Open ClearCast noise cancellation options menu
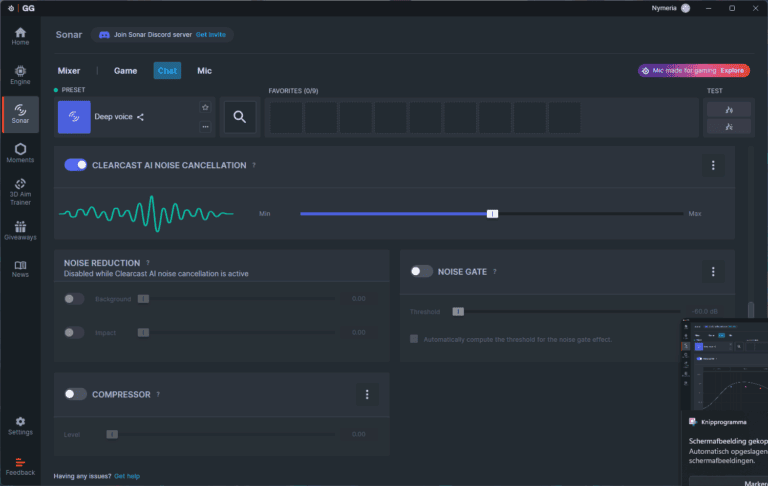 click(713, 165)
